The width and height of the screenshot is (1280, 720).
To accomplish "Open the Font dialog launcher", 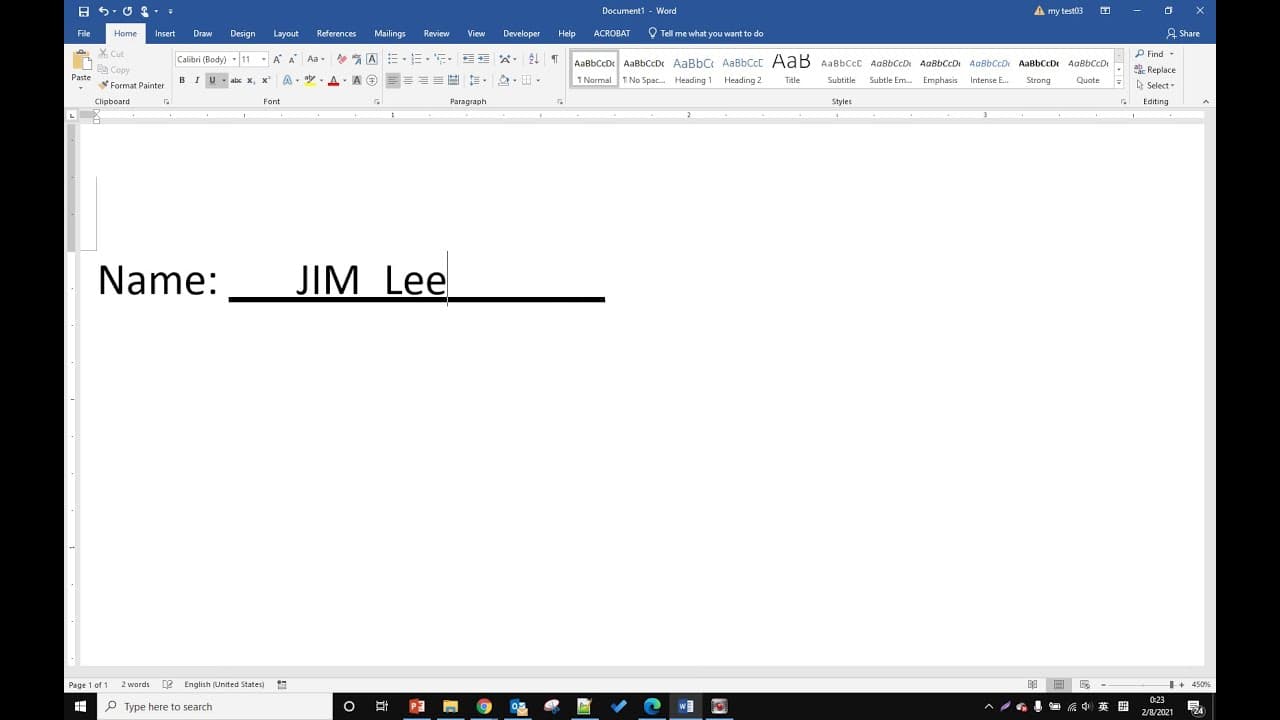I will point(376,102).
